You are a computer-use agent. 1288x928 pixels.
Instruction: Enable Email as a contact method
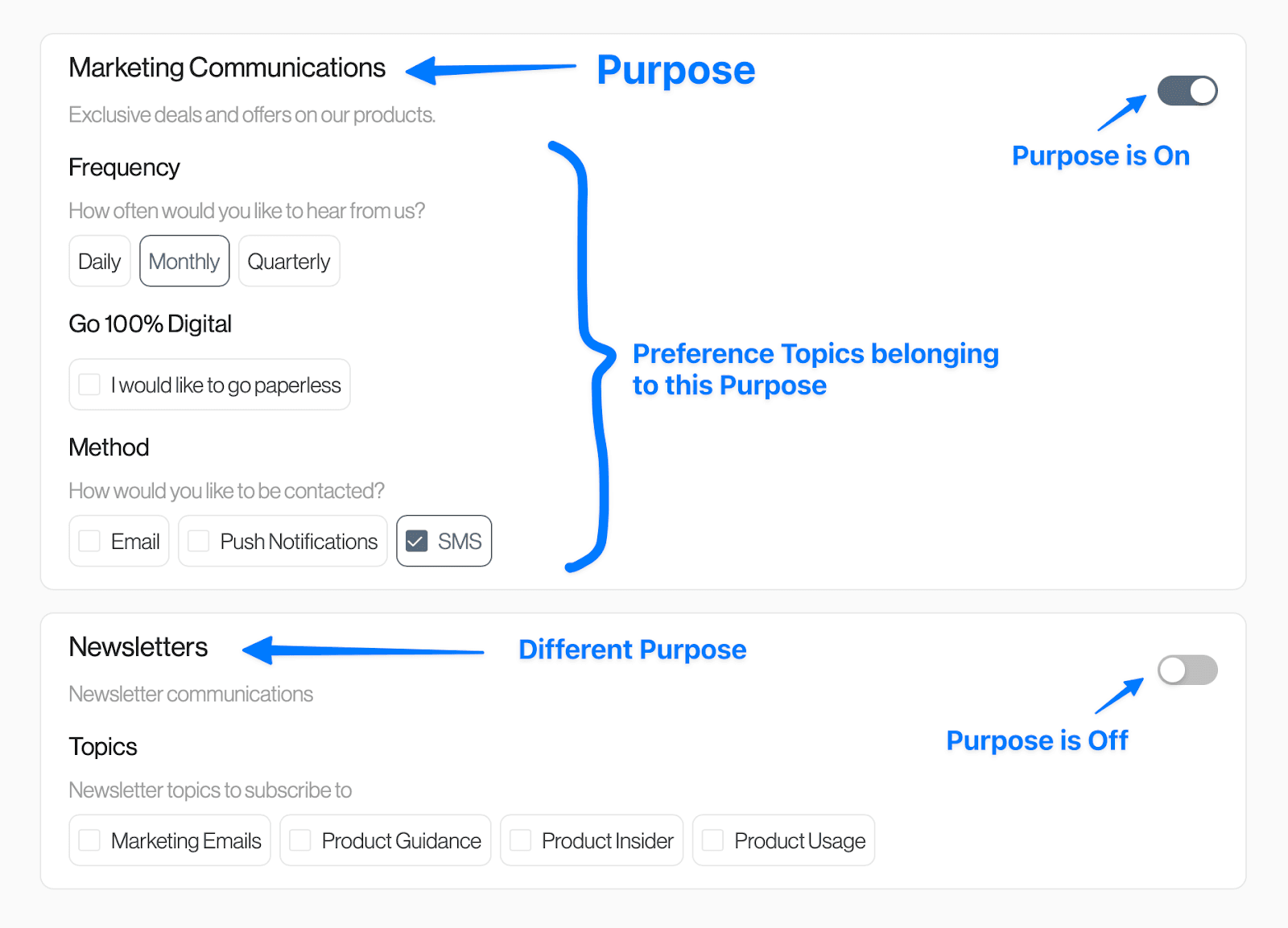tap(89, 541)
